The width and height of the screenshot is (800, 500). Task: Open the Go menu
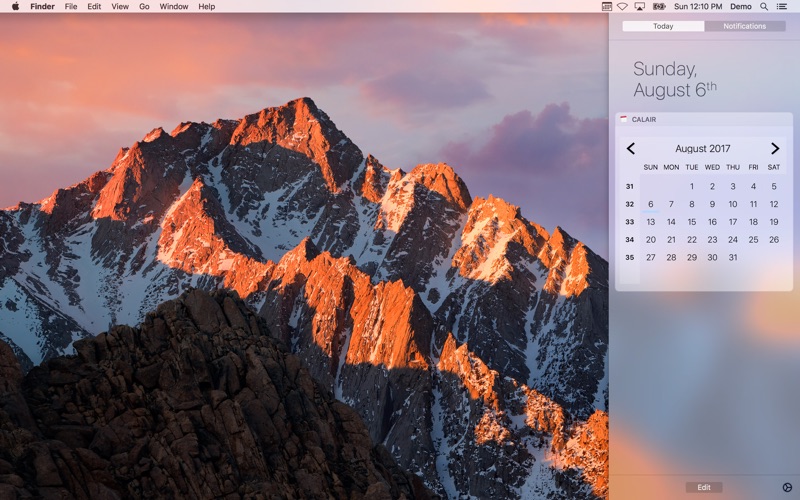(x=144, y=6)
